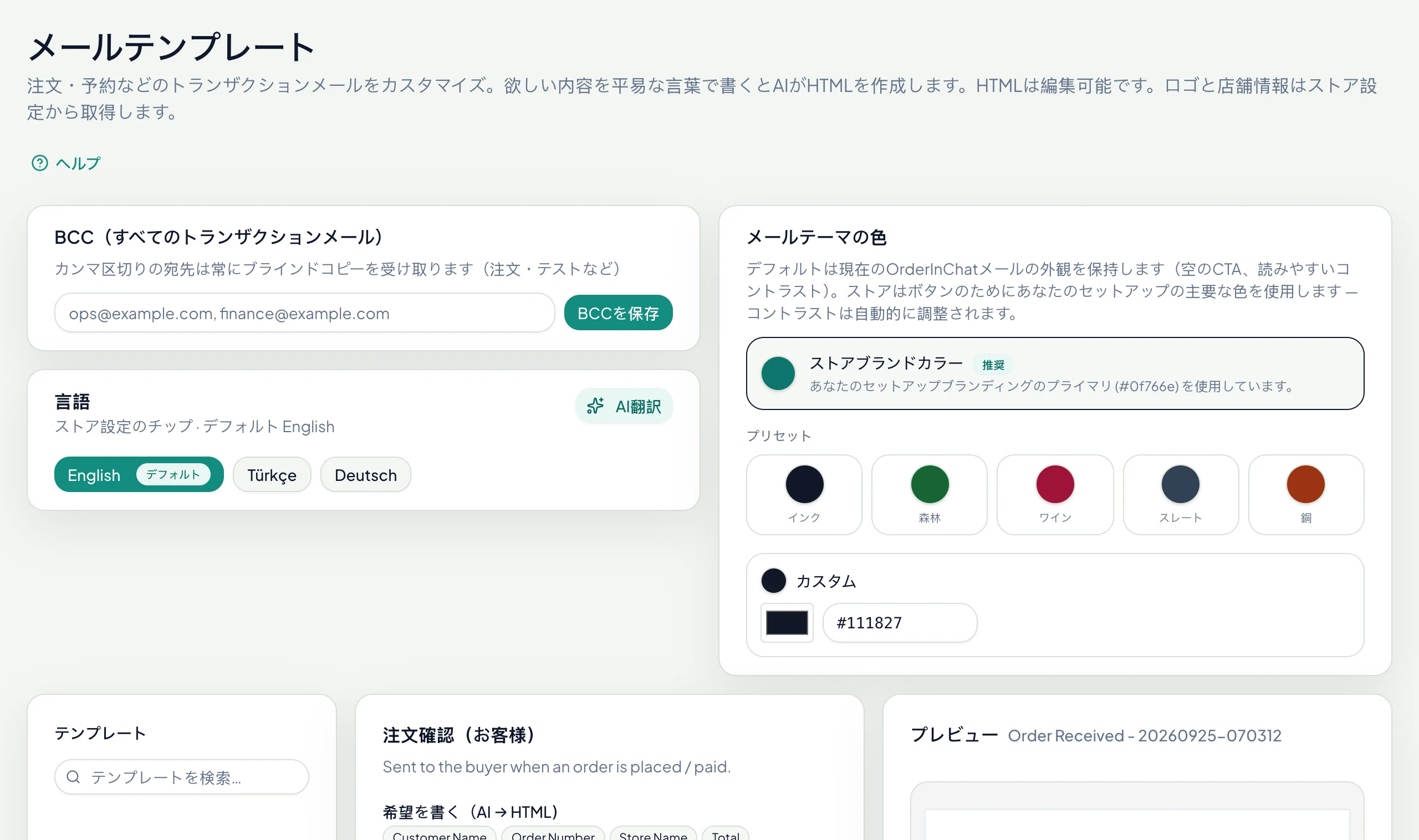Insert the Customer Name variable chip
1419x840 pixels.
click(x=440, y=834)
